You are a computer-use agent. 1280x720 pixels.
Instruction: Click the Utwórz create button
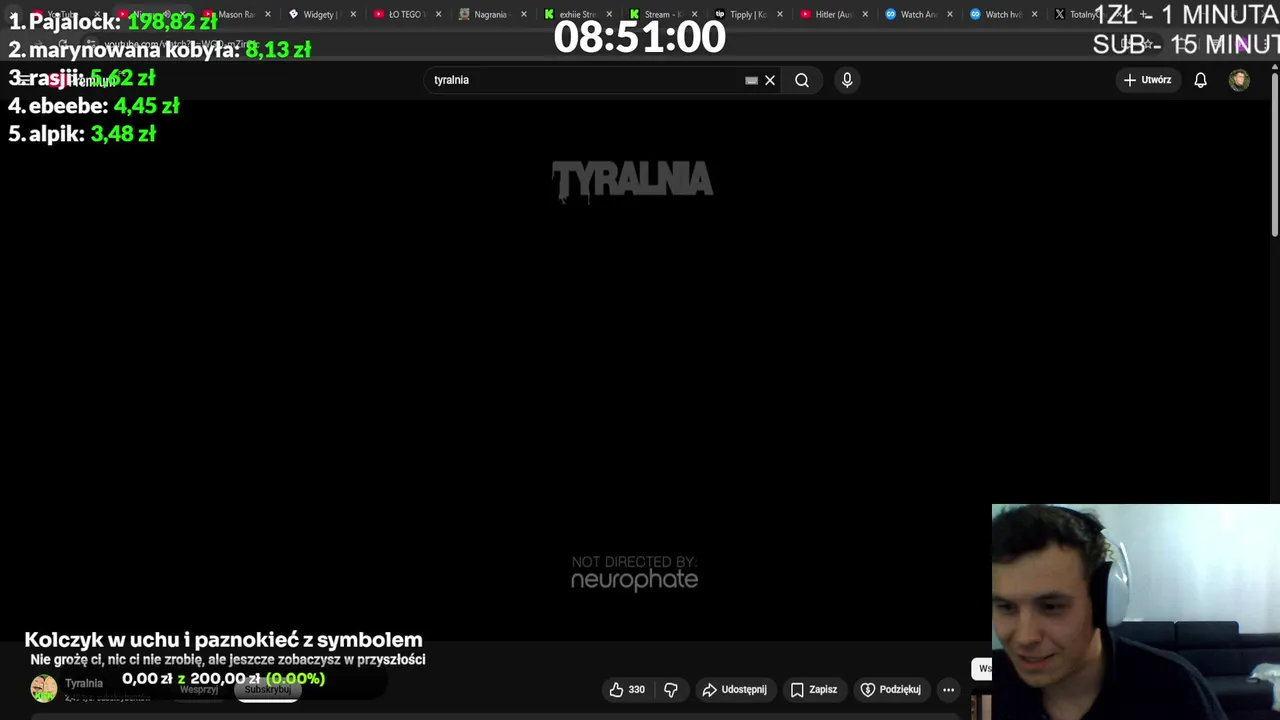(x=1147, y=80)
